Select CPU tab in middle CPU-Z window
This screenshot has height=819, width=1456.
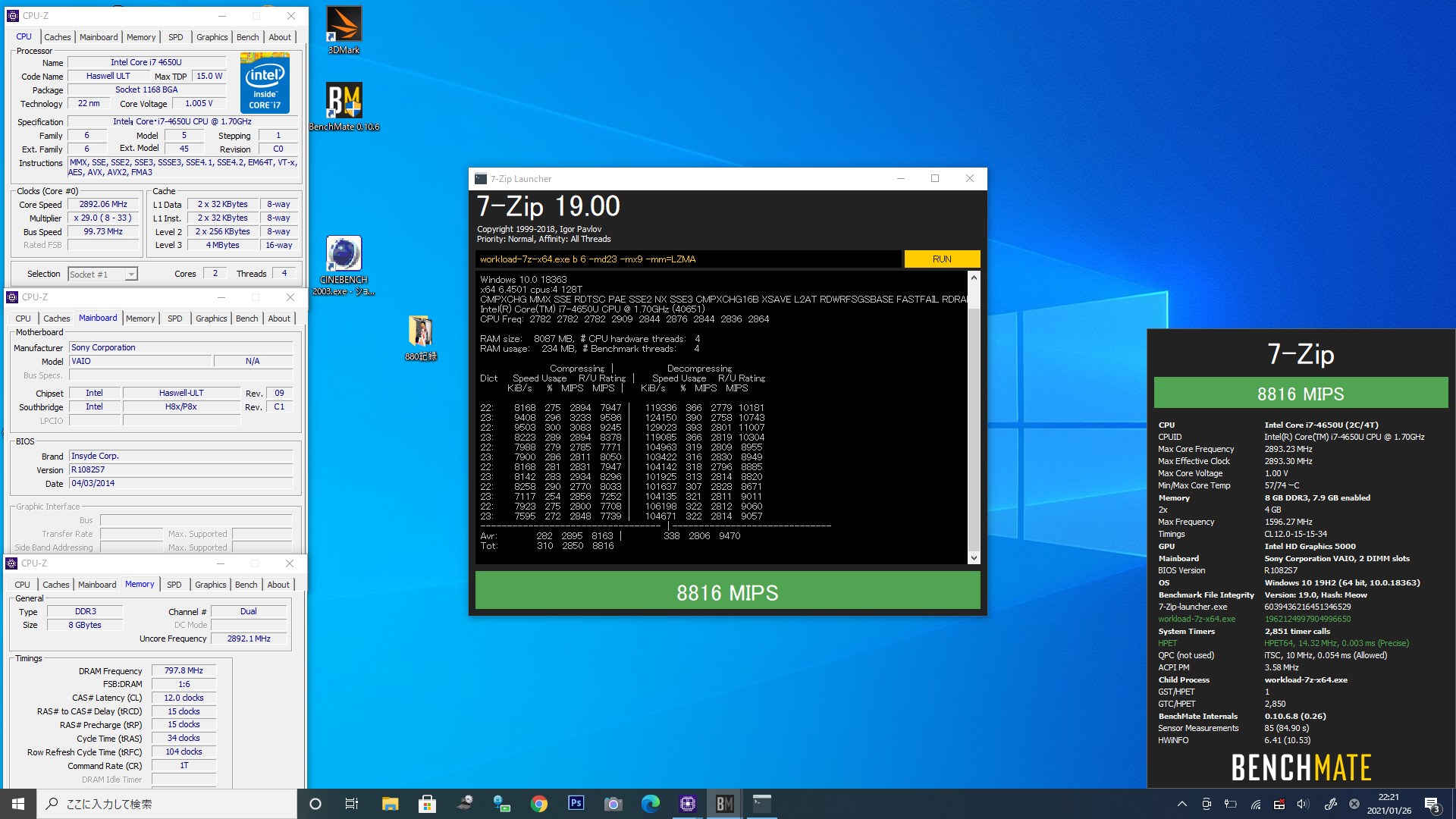pos(24,318)
